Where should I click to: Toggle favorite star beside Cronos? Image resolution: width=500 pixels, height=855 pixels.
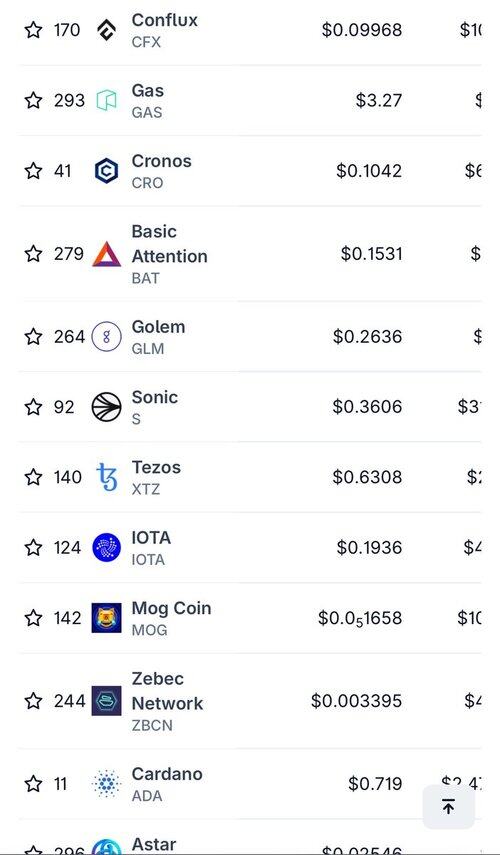[x=33, y=171]
